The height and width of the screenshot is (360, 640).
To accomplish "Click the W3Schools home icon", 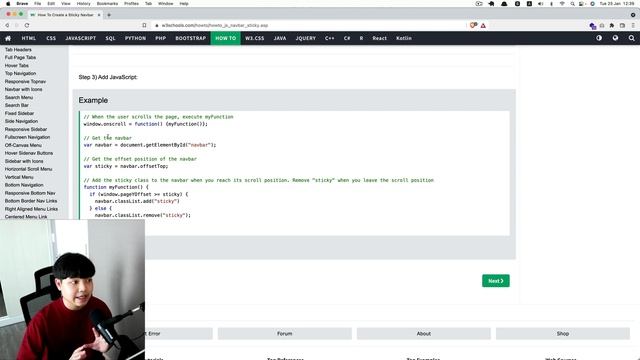I will (x=8, y=38).
